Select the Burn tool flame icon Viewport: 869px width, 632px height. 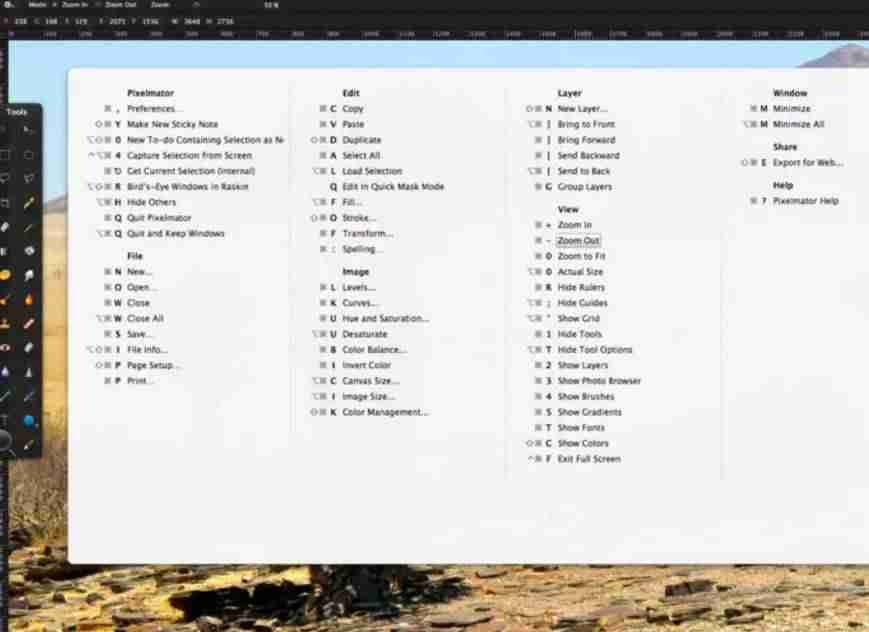tap(28, 300)
